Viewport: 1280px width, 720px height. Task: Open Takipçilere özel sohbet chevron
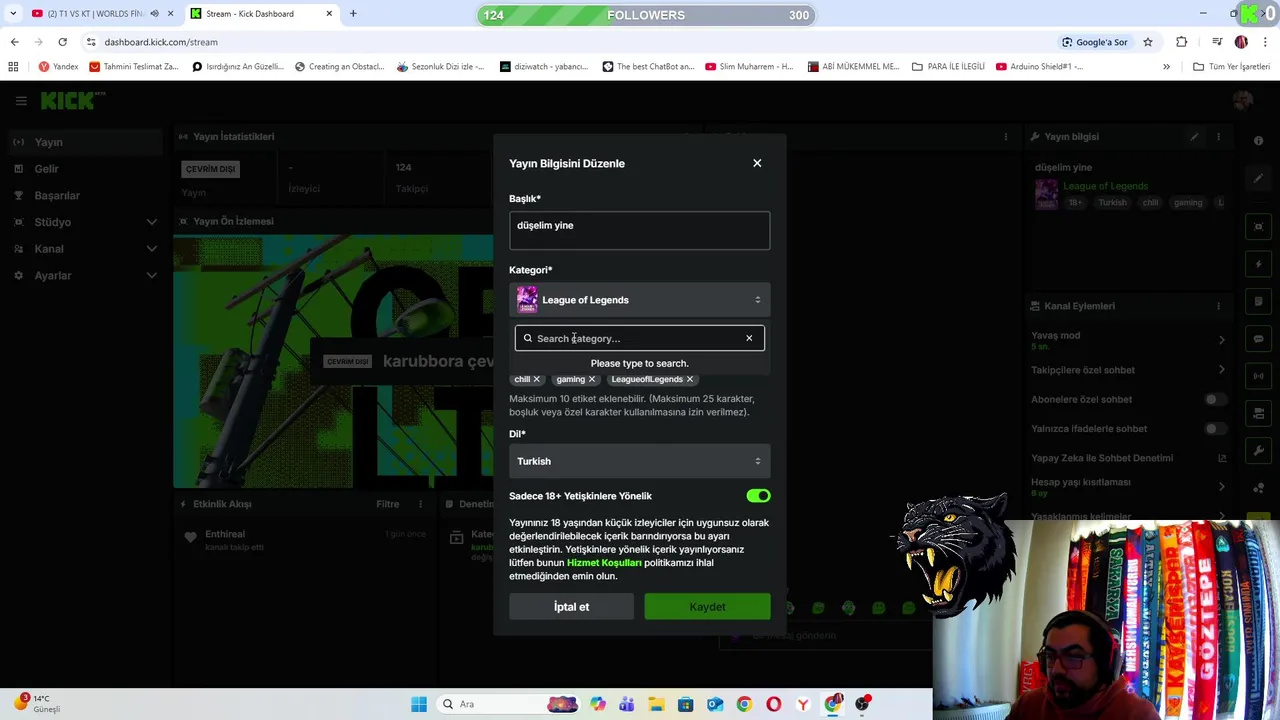[1221, 370]
